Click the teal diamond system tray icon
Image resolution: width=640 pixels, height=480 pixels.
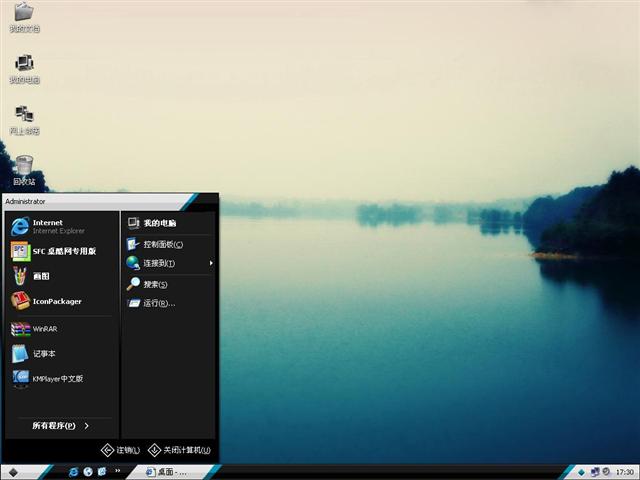581,472
